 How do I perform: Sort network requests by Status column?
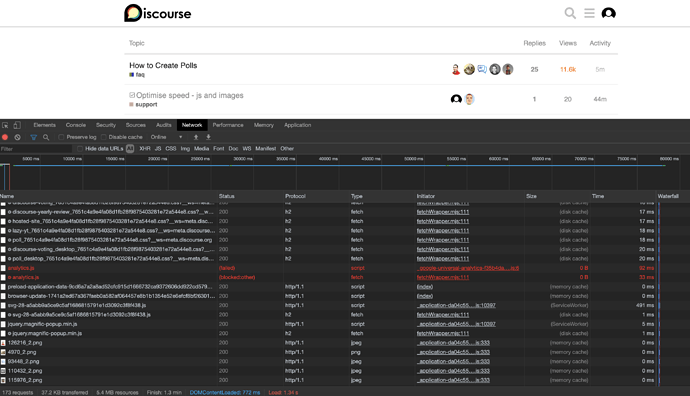[x=250, y=196]
